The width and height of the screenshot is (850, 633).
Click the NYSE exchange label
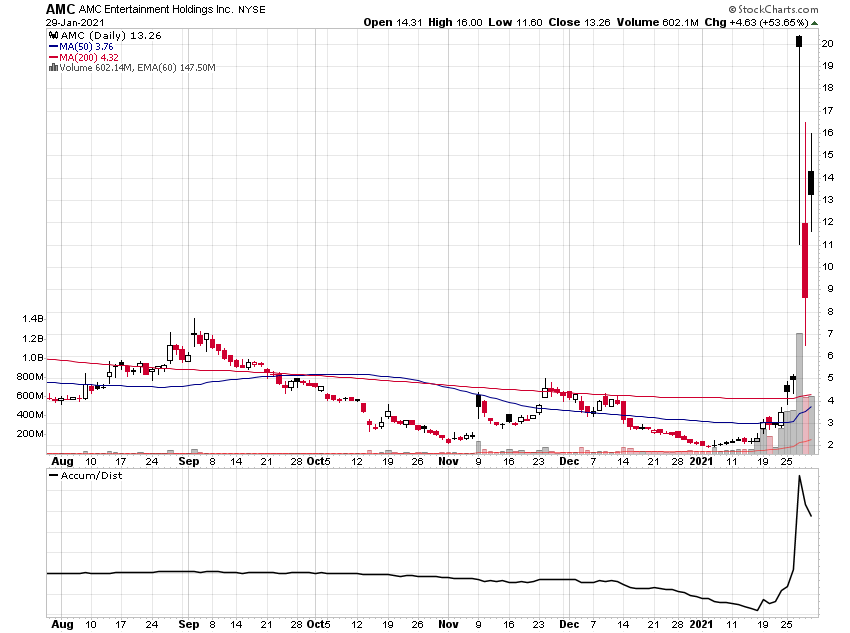click(x=252, y=10)
